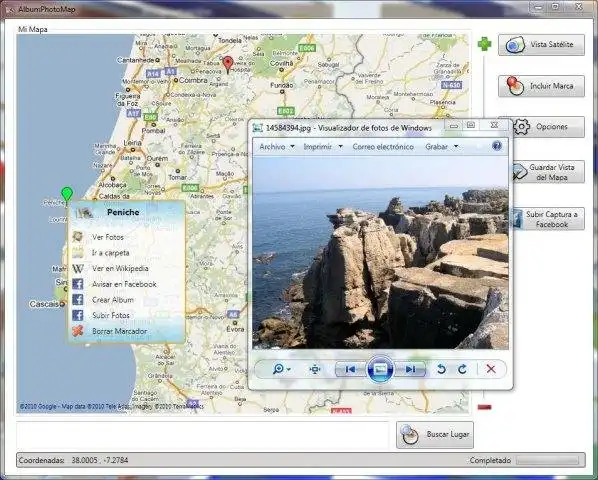Screen dimensions: 598x480
Task: Click Facebook icon beside Subir Fotos
Action: (x=78, y=315)
